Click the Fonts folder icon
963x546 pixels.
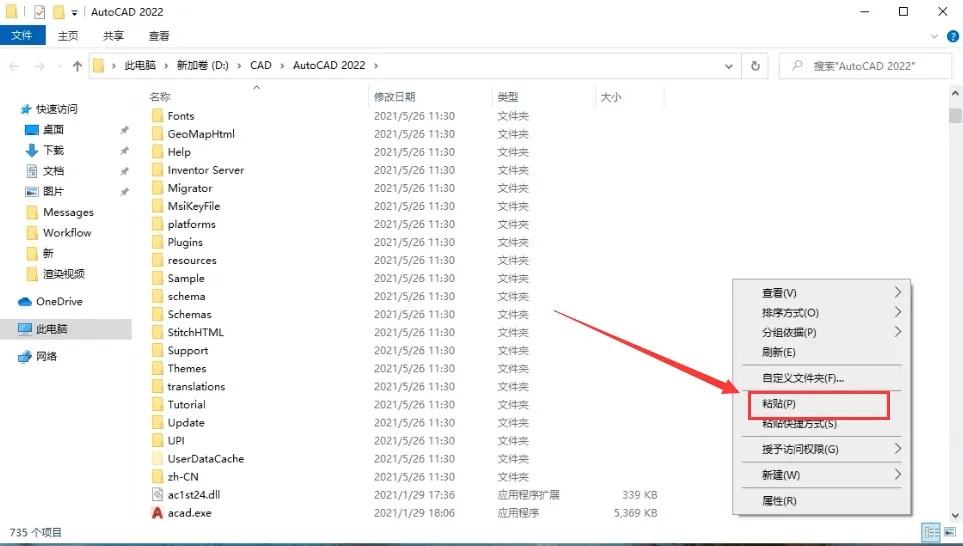(157, 115)
